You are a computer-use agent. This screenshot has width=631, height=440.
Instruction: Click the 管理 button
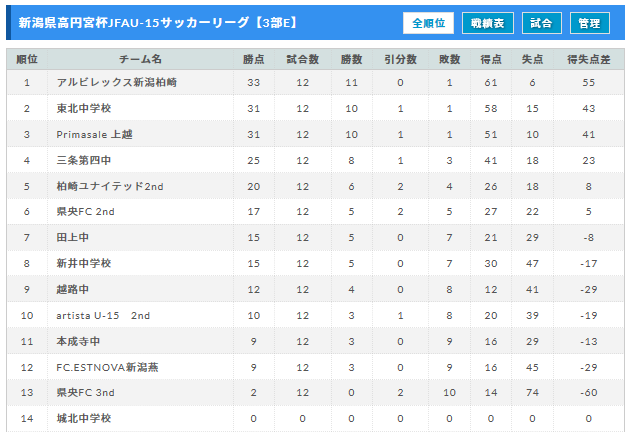click(x=590, y=23)
